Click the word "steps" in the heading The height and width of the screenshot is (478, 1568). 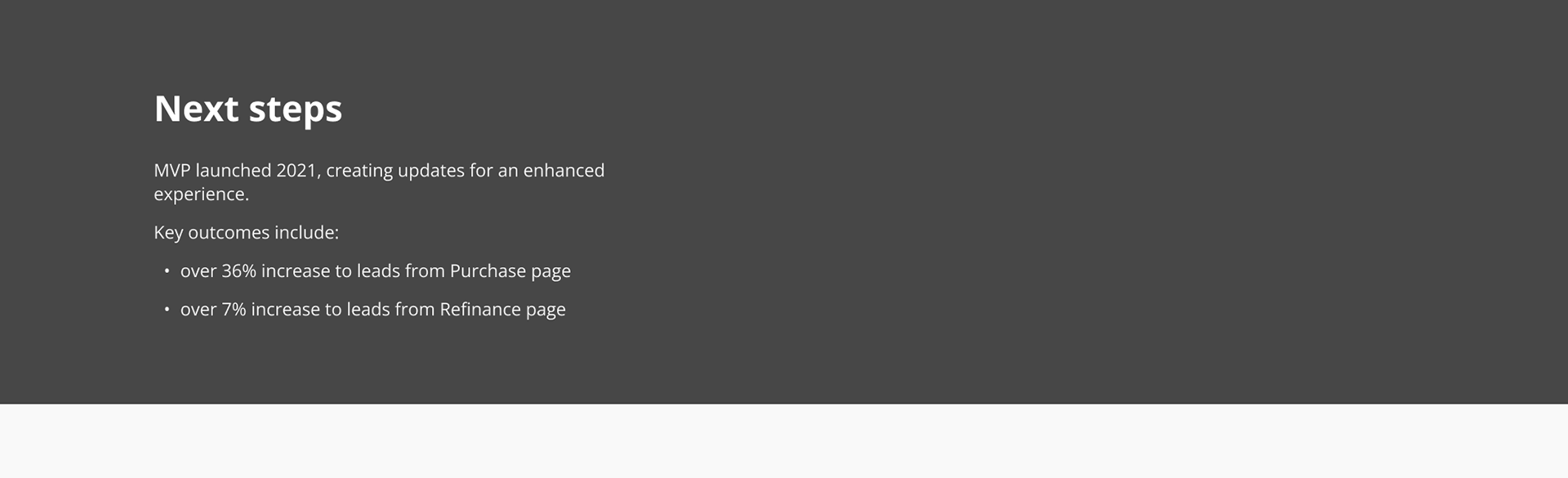pyautogui.click(x=295, y=110)
